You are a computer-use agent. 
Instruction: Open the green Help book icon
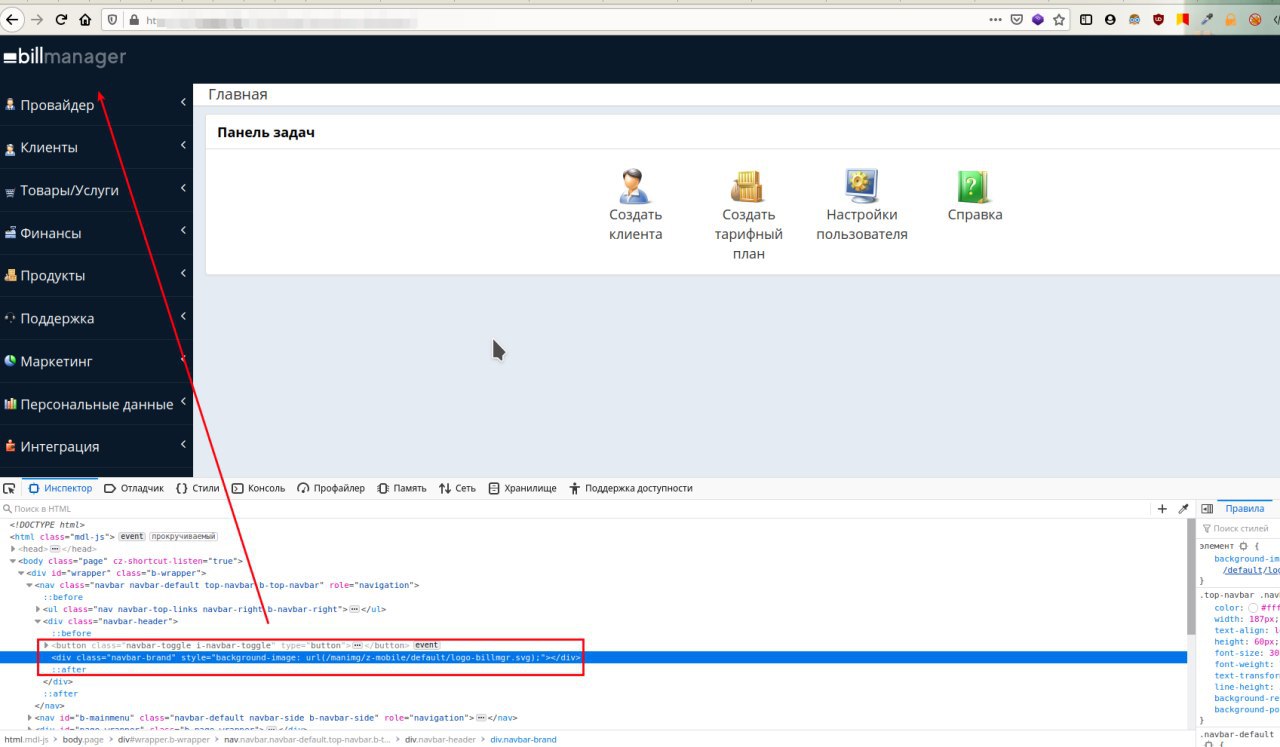point(974,186)
